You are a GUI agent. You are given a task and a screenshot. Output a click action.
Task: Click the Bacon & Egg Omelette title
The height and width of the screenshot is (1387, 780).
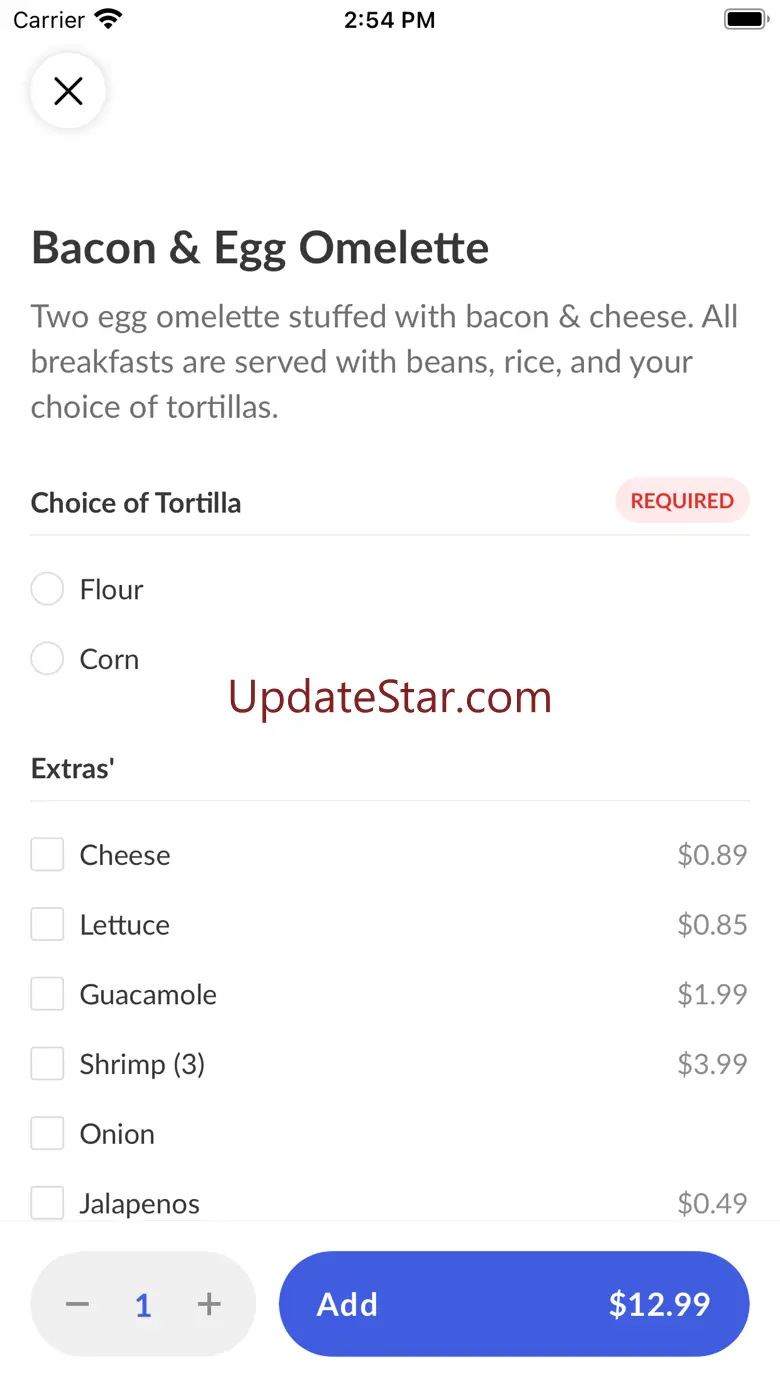(260, 248)
